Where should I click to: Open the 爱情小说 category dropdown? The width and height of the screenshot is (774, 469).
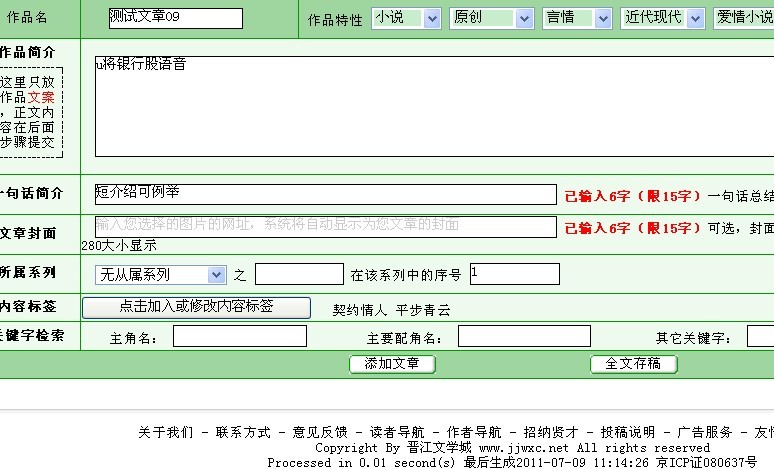[x=745, y=18]
